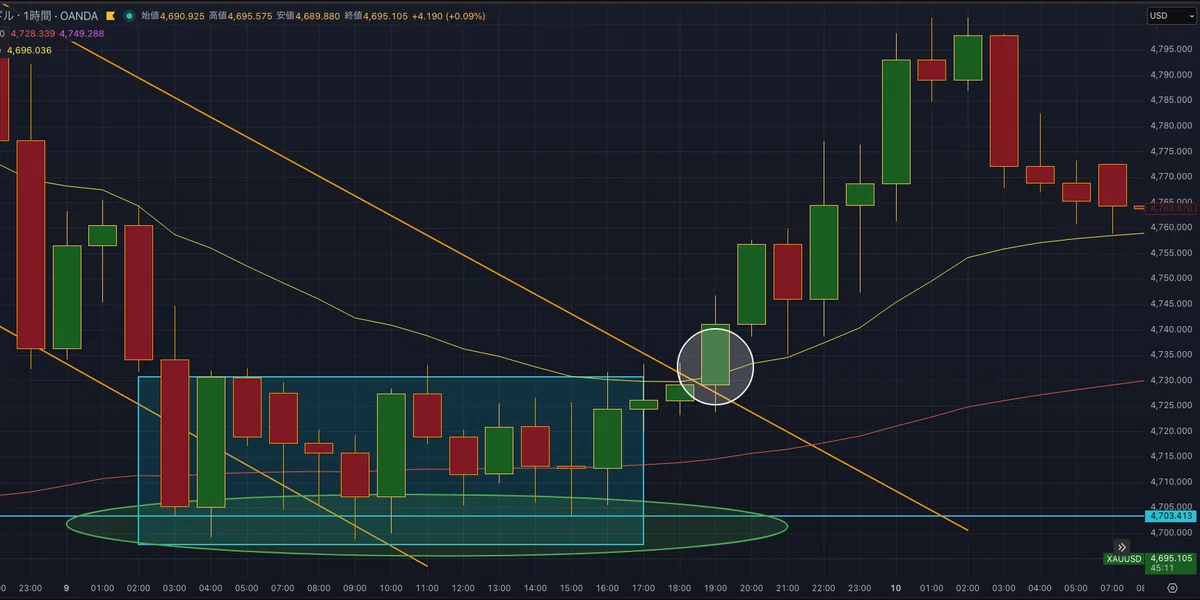The height and width of the screenshot is (600, 1200).
Task: Click price axis label 4,730.000
Action: [x=1170, y=380]
